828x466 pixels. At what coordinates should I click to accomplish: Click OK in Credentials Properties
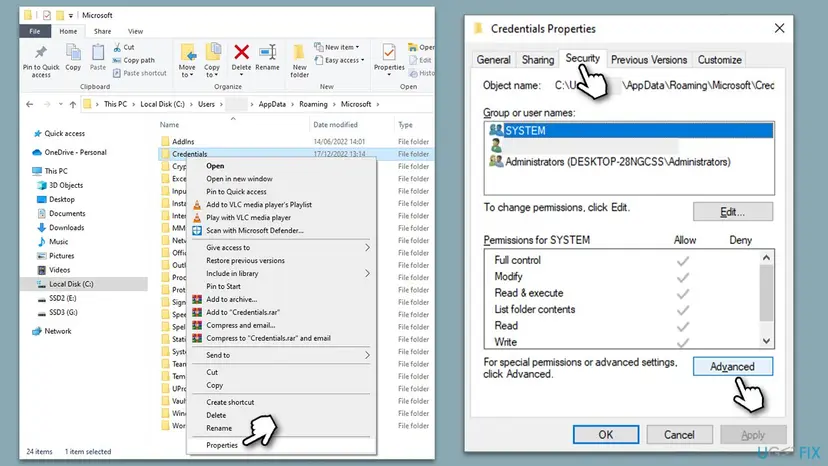click(x=606, y=435)
